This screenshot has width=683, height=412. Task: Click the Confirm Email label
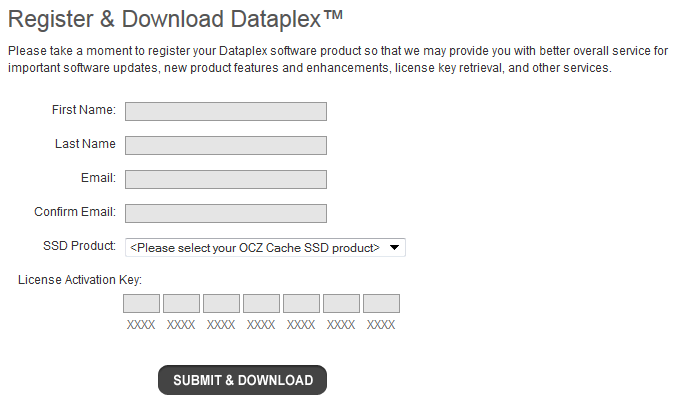(x=75, y=212)
